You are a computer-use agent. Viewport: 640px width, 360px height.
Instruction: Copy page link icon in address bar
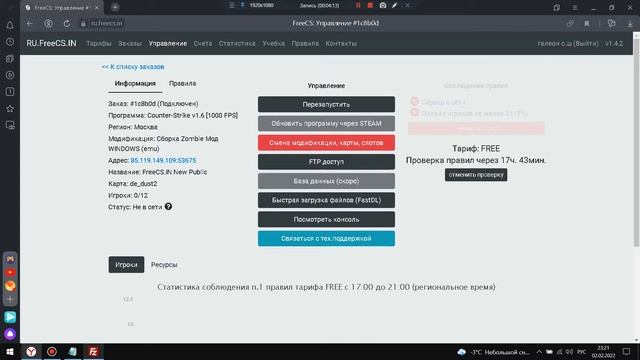coord(570,24)
